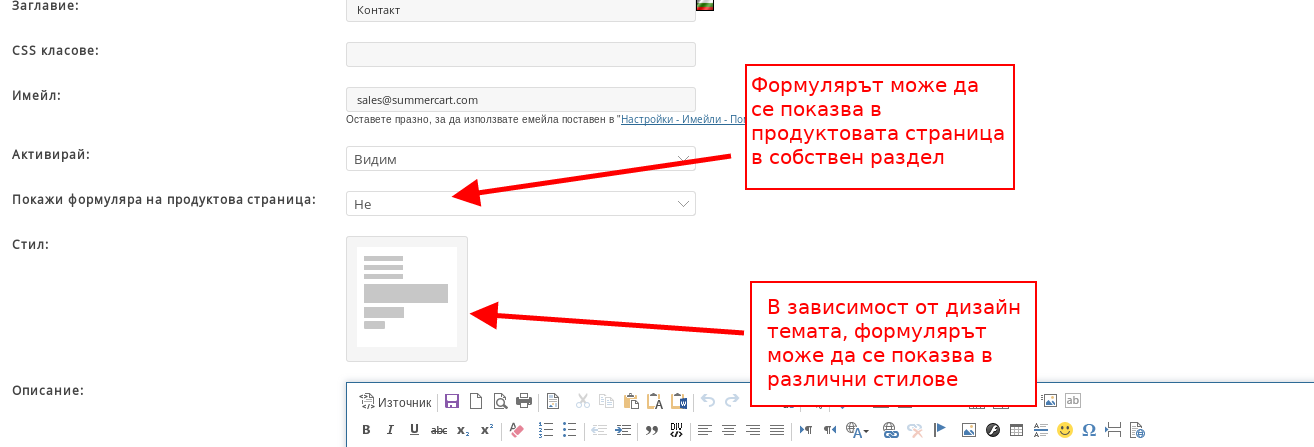Click the Save icon in editor toolbar
1314x447 pixels.
pos(452,402)
